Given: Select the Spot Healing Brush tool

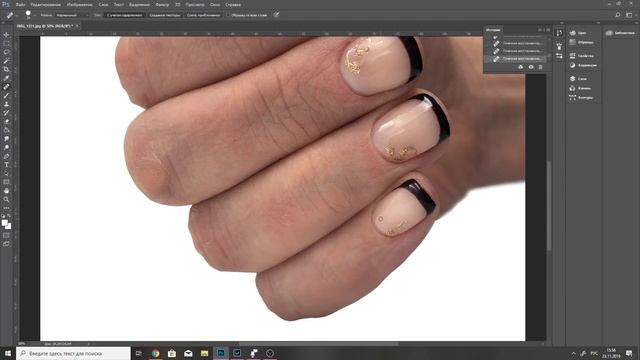Looking at the screenshot, I should tap(6, 87).
